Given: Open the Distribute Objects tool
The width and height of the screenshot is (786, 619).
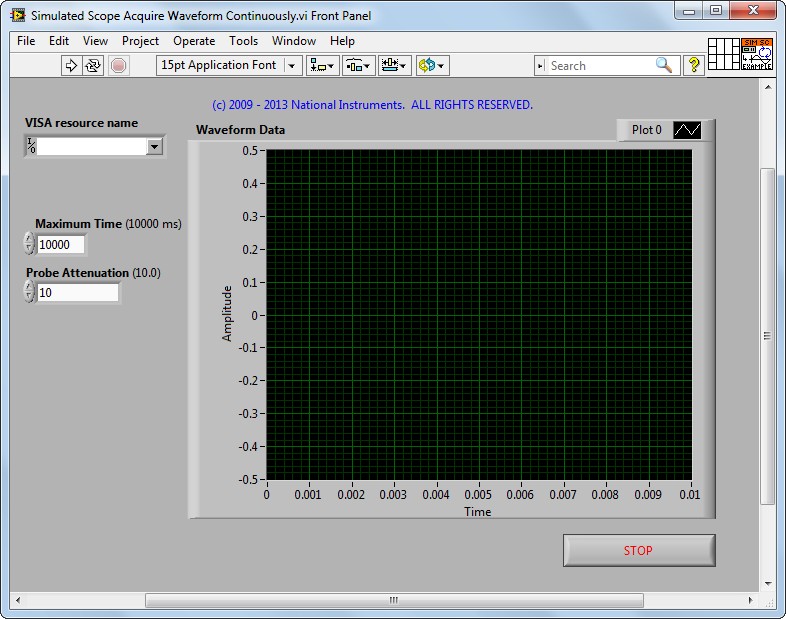Looking at the screenshot, I should pyautogui.click(x=358, y=65).
